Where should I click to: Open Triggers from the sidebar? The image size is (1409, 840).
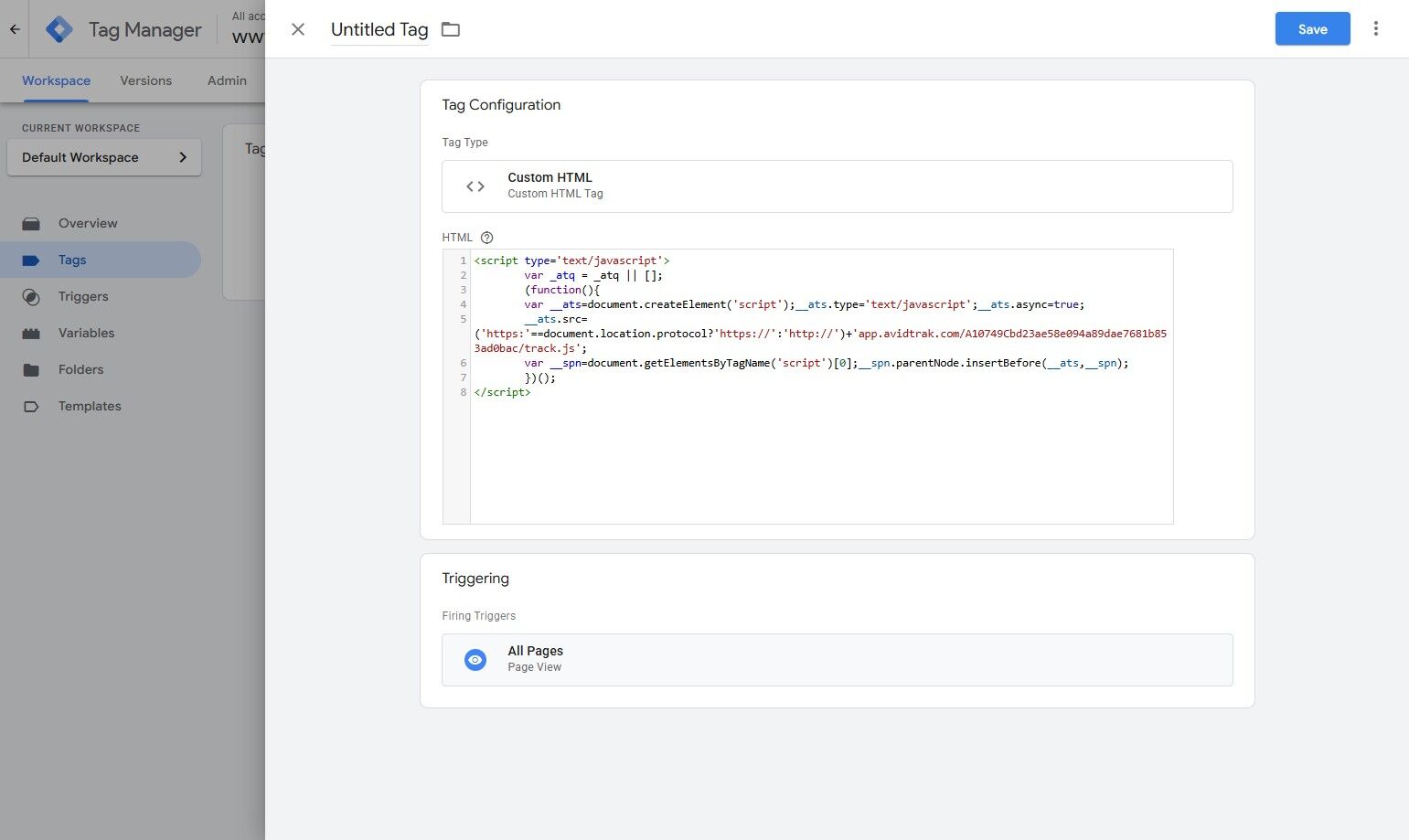coord(83,296)
